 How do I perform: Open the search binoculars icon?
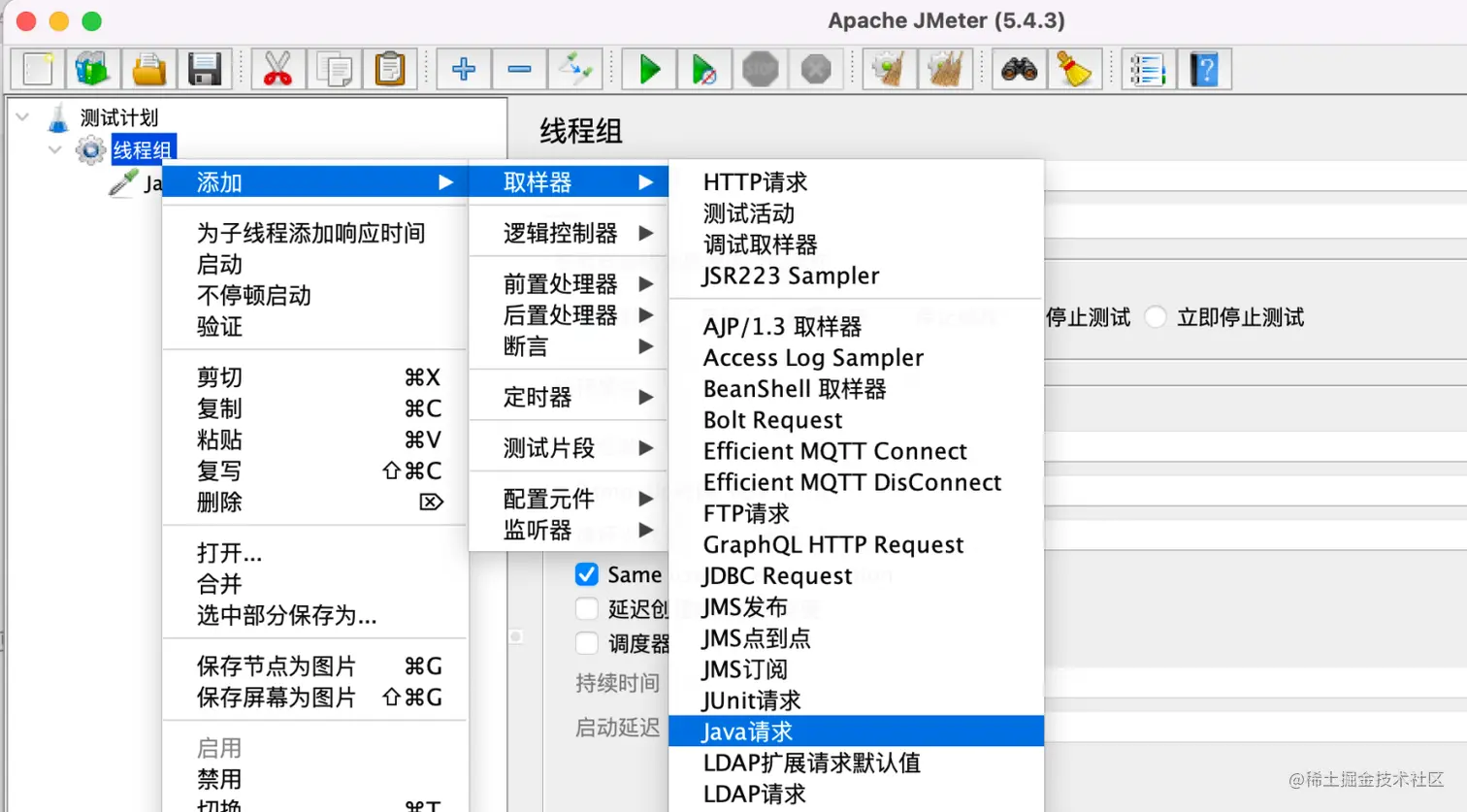coord(1018,68)
